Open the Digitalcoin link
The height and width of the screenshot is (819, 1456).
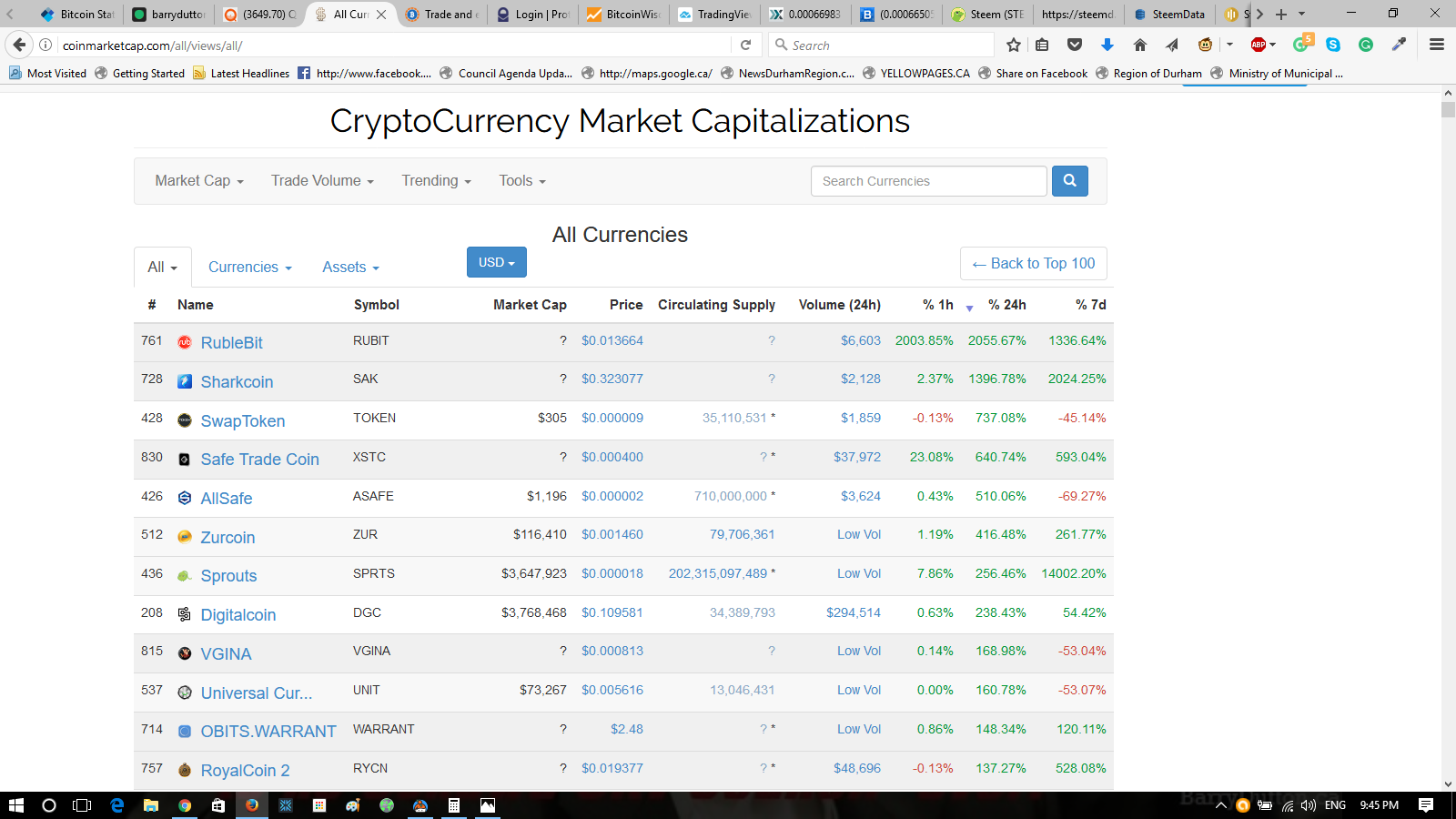coord(238,615)
